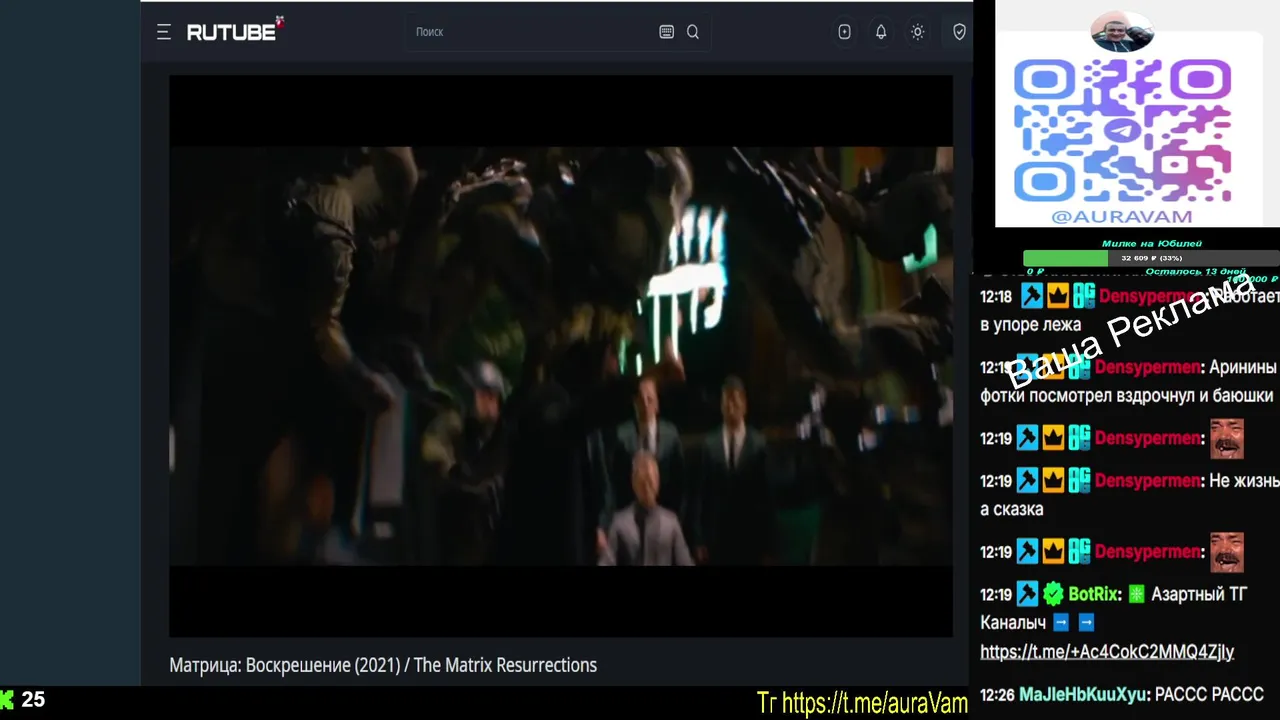Click BotRix's green verified badge
The image size is (1280, 720).
pos(1053,594)
